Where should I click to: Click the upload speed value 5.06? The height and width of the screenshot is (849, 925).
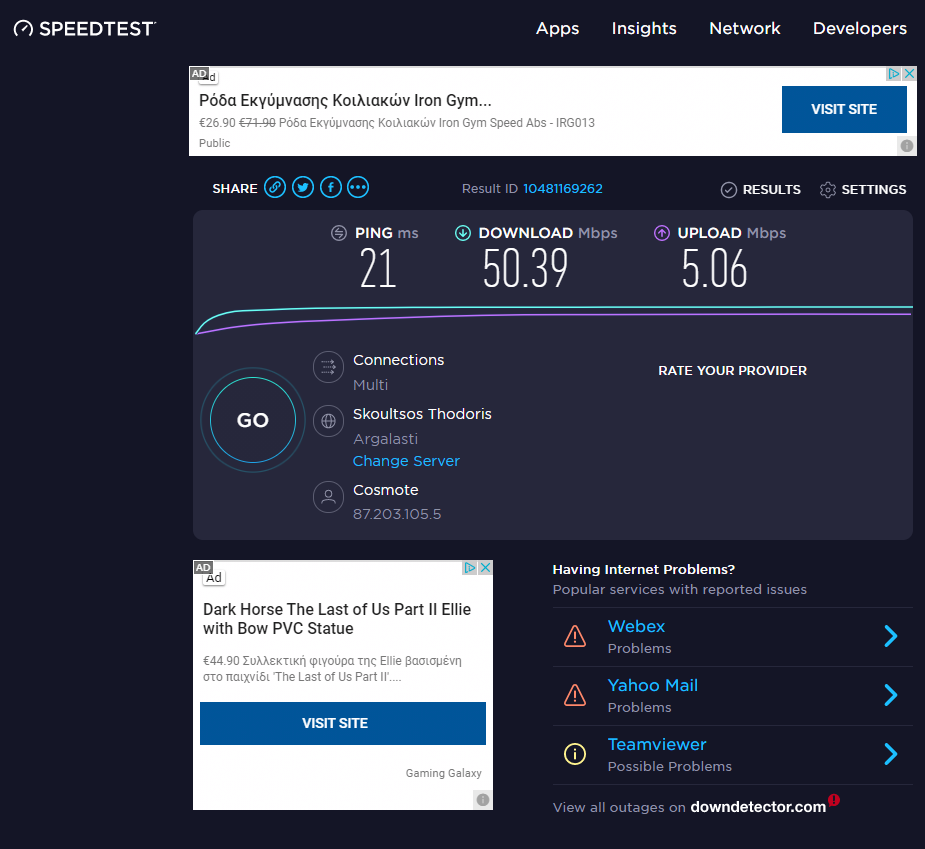[x=714, y=268]
